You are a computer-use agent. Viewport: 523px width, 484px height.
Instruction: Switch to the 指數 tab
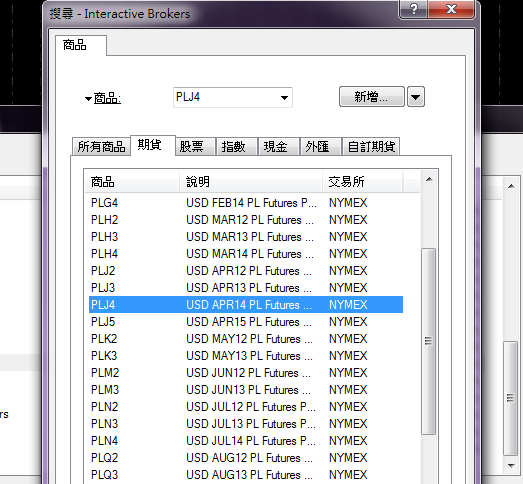(237, 147)
